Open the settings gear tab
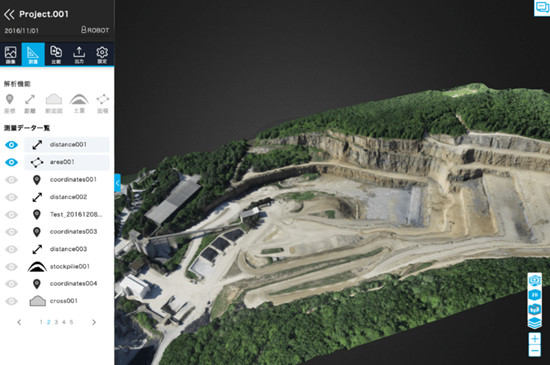This screenshot has width=550, height=365. [x=102, y=54]
